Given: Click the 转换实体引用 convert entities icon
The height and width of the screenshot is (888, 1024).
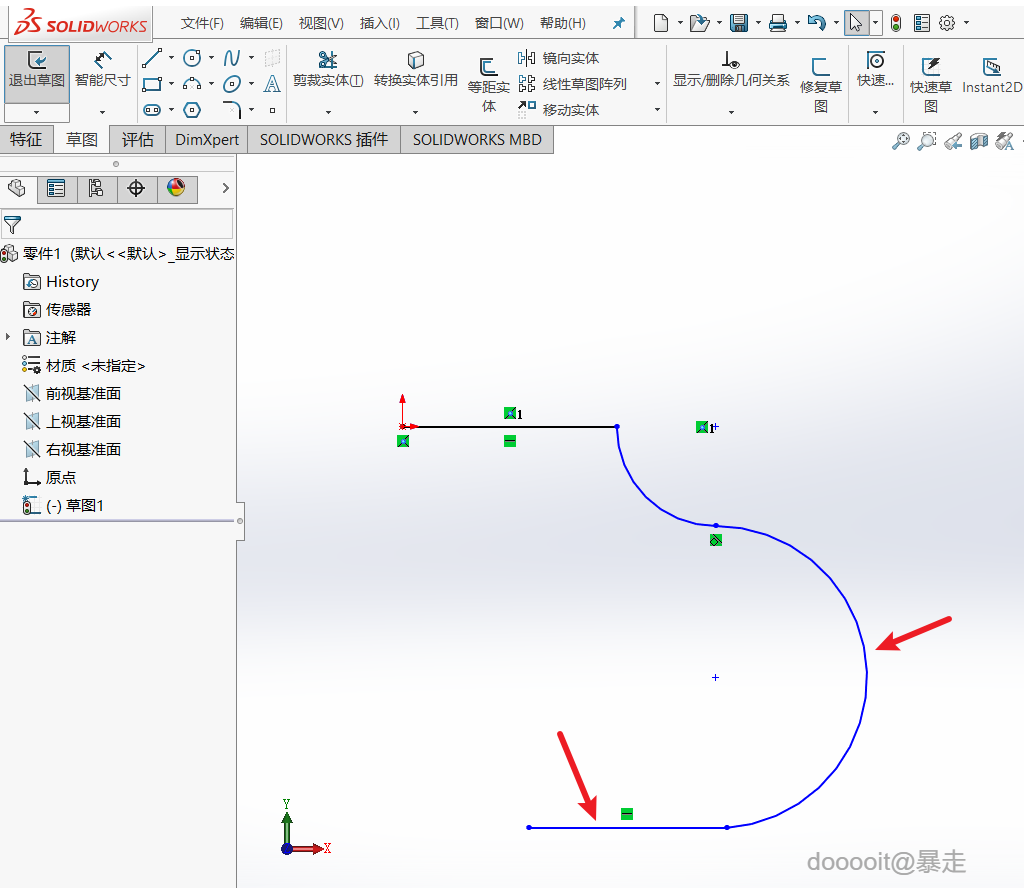Looking at the screenshot, I should [415, 62].
